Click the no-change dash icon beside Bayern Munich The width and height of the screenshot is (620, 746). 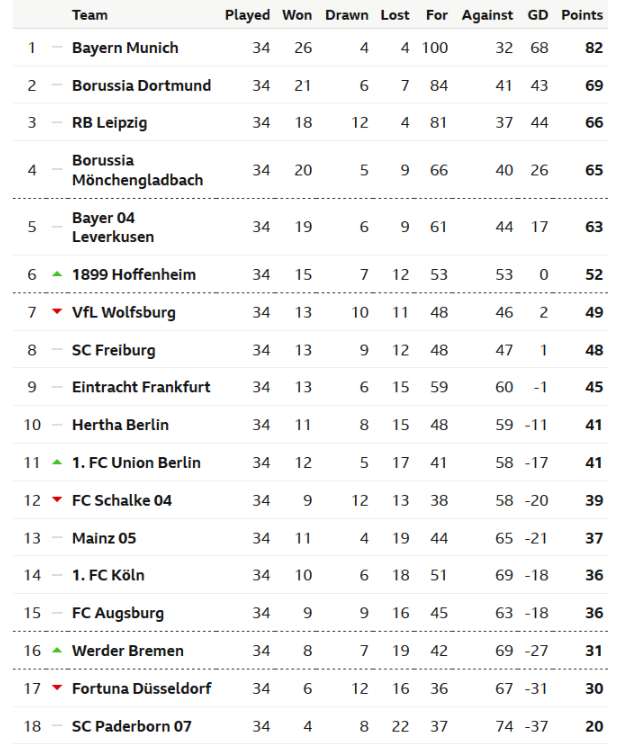[57, 48]
